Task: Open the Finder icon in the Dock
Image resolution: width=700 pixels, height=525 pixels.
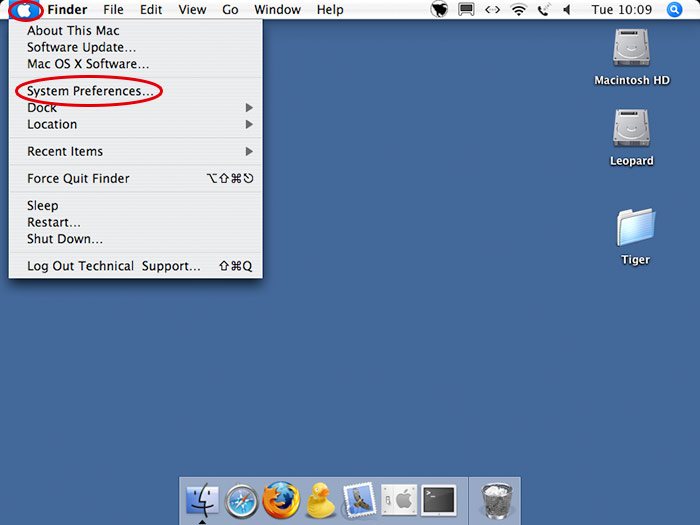Action: click(203, 500)
